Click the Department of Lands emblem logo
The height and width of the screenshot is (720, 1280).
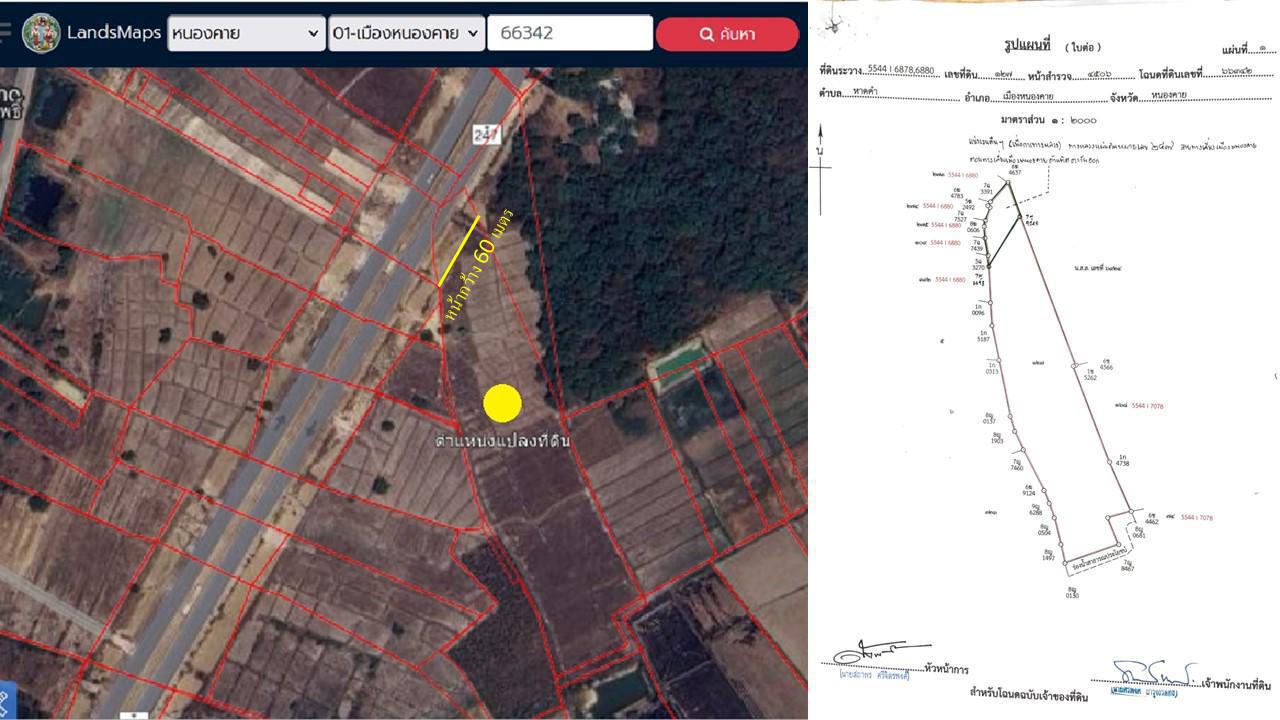pyautogui.click(x=41, y=33)
